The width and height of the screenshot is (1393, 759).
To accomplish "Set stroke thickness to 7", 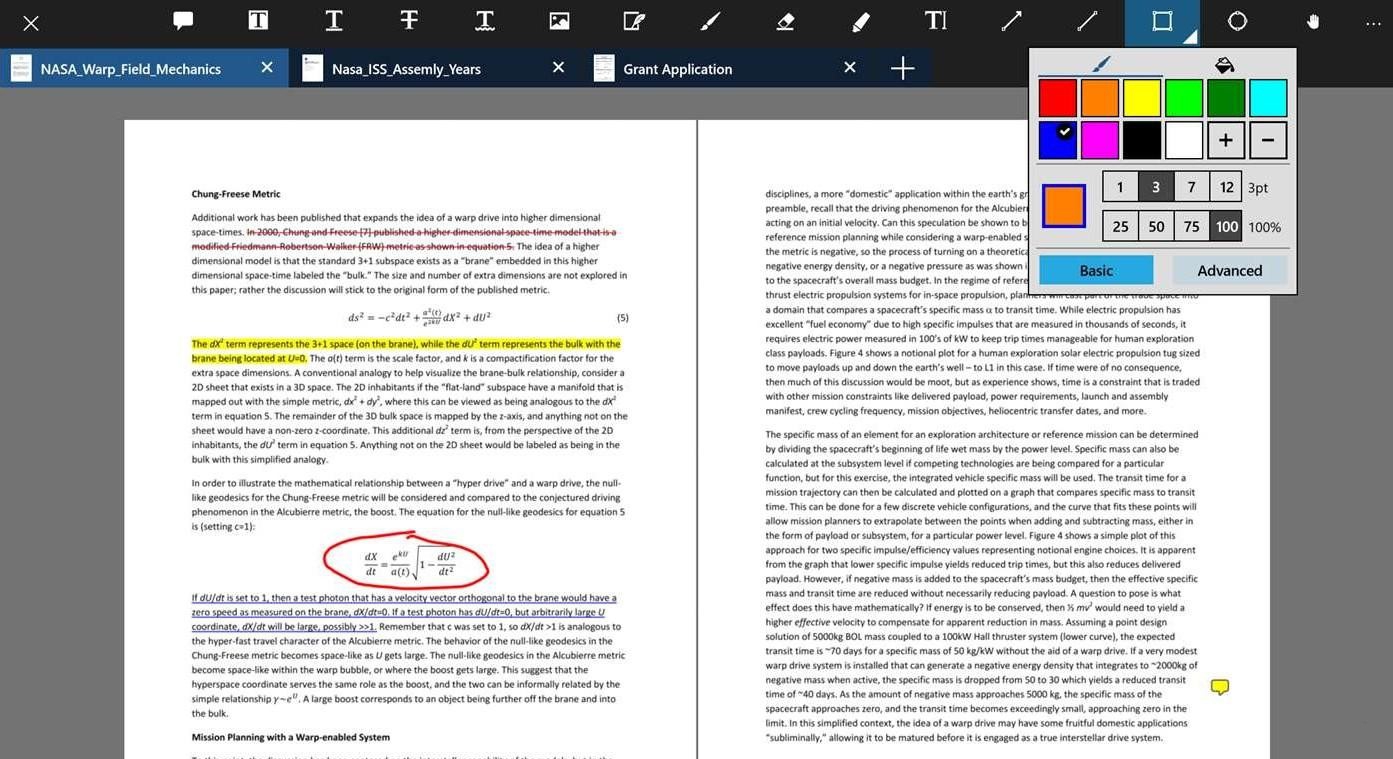I will coord(1191,186).
